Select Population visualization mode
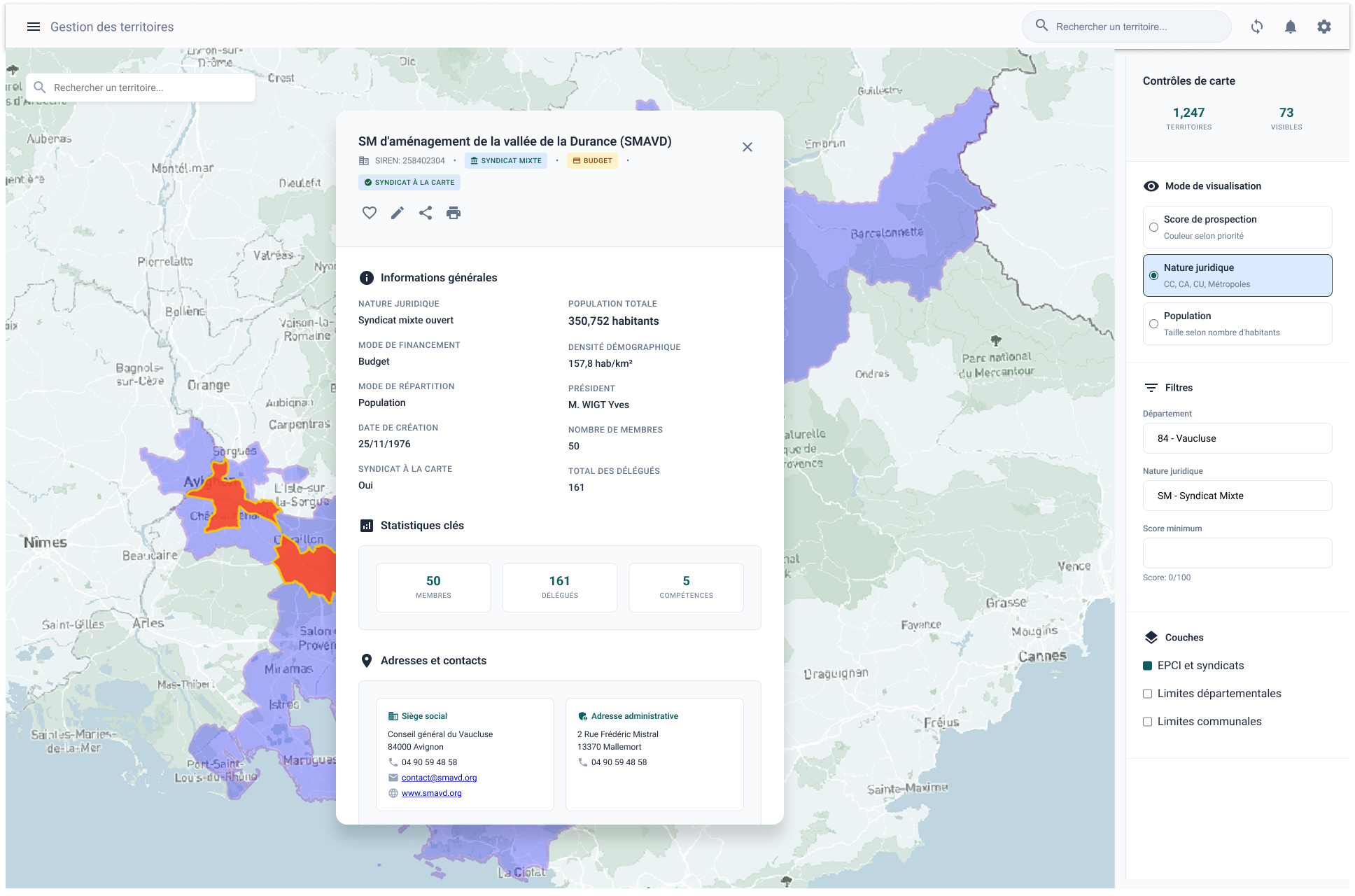Viewport: 1355px width, 896px height. pyautogui.click(x=1153, y=323)
